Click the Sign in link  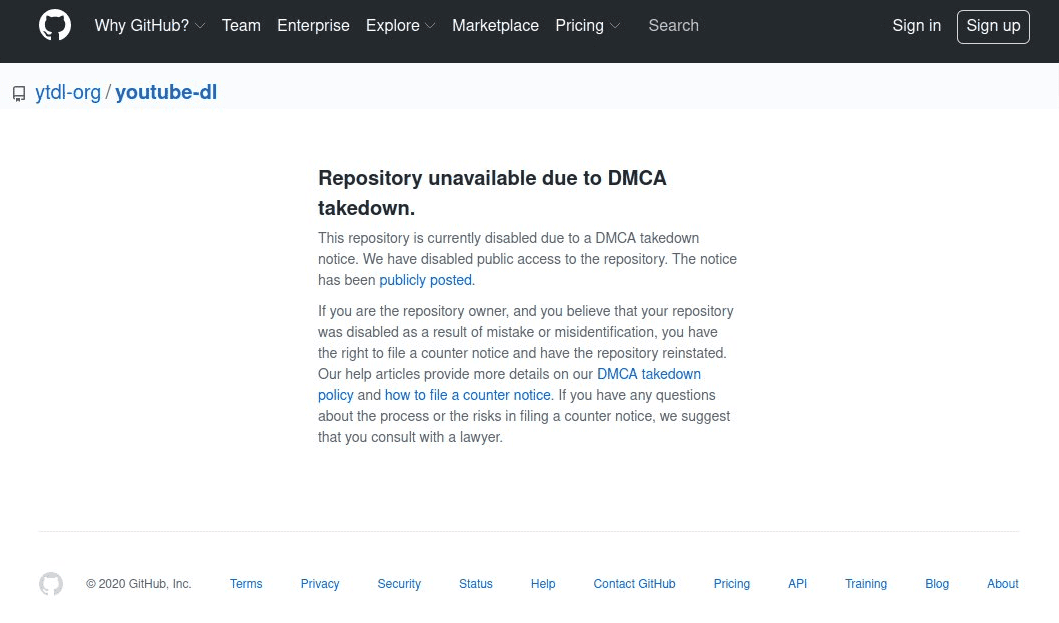[x=916, y=26]
